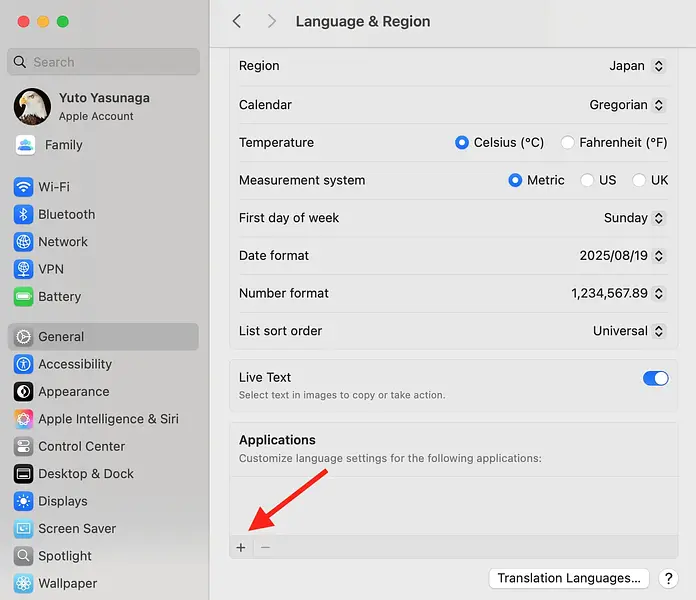Screen dimensions: 696x600
Task: Select General text in the sidebar
Action: (x=61, y=337)
